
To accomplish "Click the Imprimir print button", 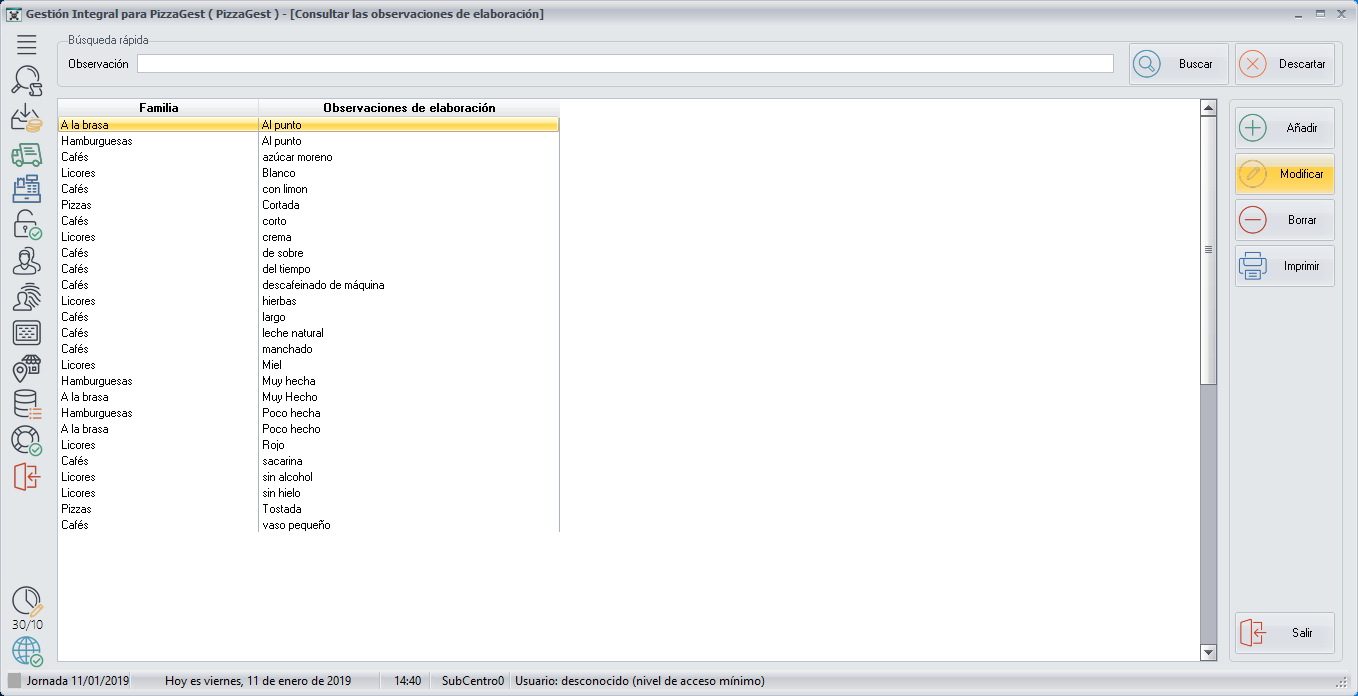I will pyautogui.click(x=1285, y=266).
